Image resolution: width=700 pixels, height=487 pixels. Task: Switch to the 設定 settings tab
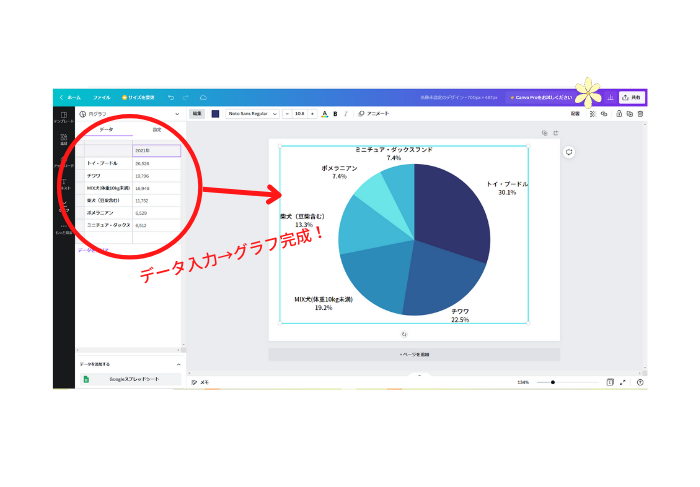[x=157, y=129]
